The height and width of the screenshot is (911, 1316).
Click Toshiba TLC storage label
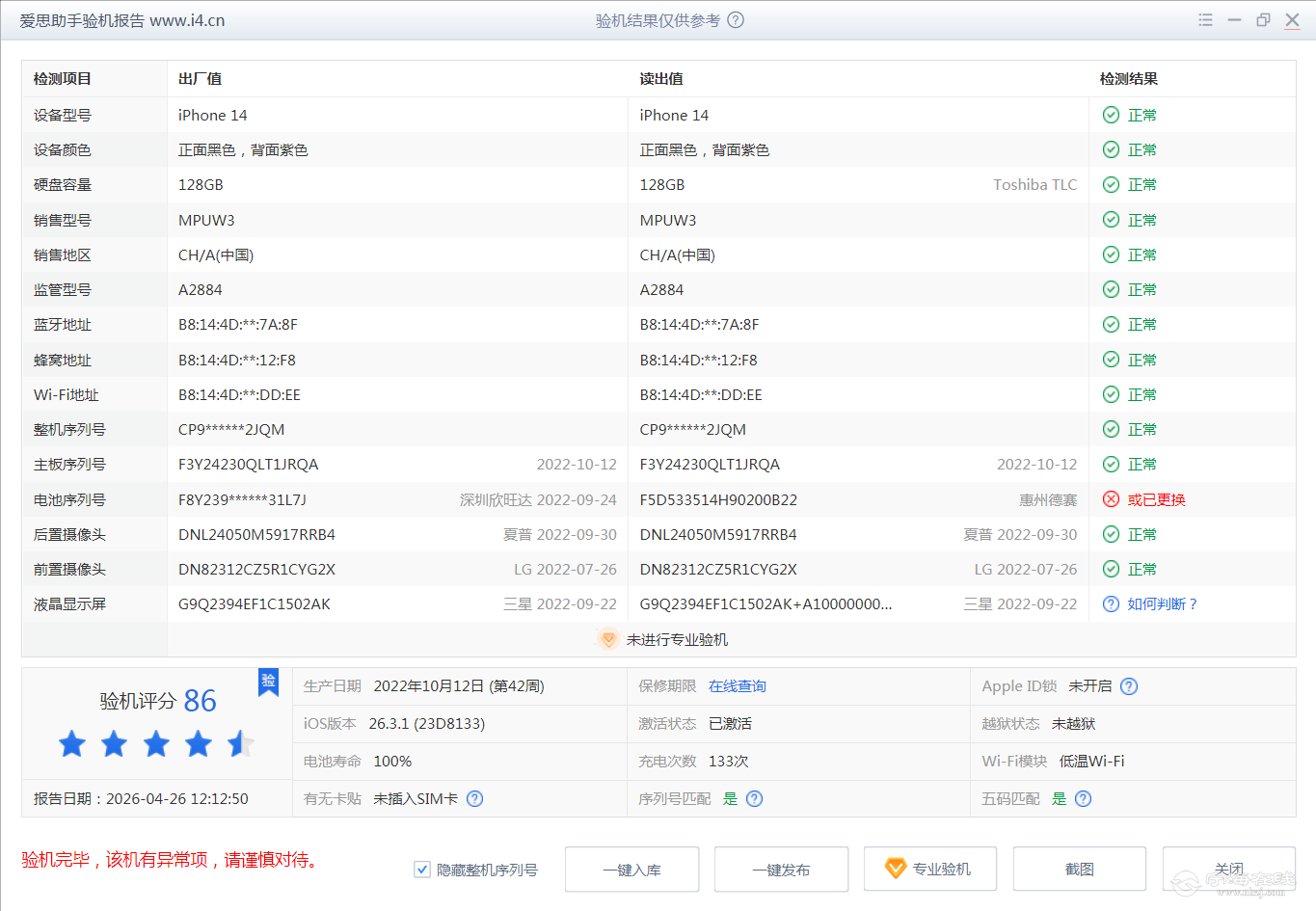point(1035,185)
